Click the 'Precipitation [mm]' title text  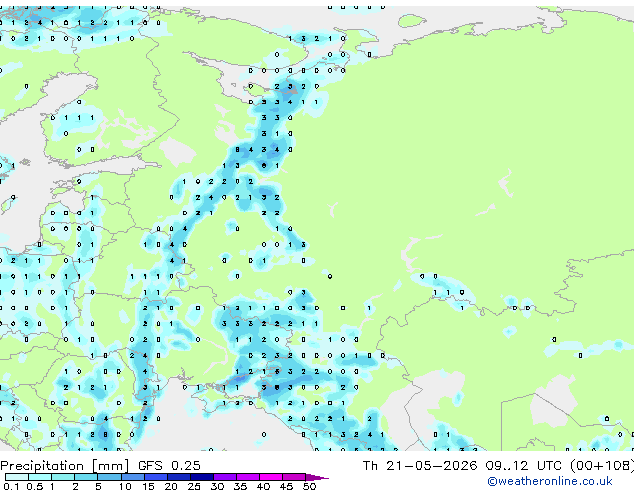[64, 466]
